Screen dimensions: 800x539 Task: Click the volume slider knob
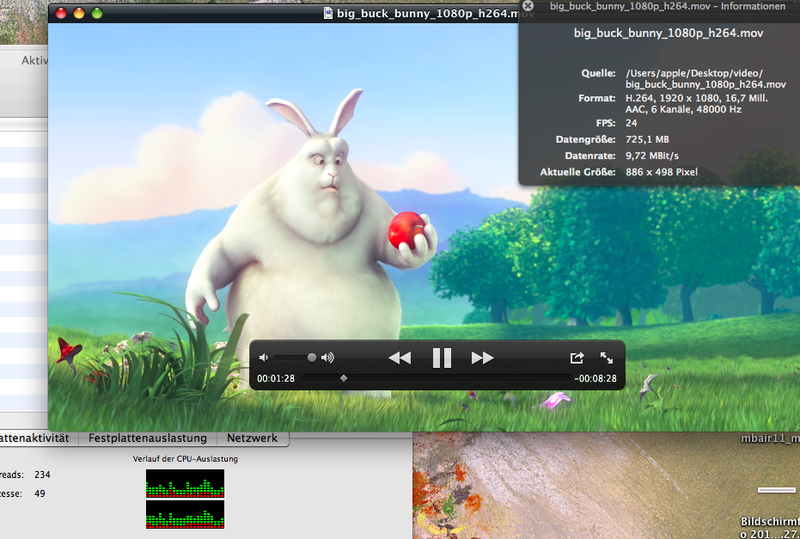(312, 357)
